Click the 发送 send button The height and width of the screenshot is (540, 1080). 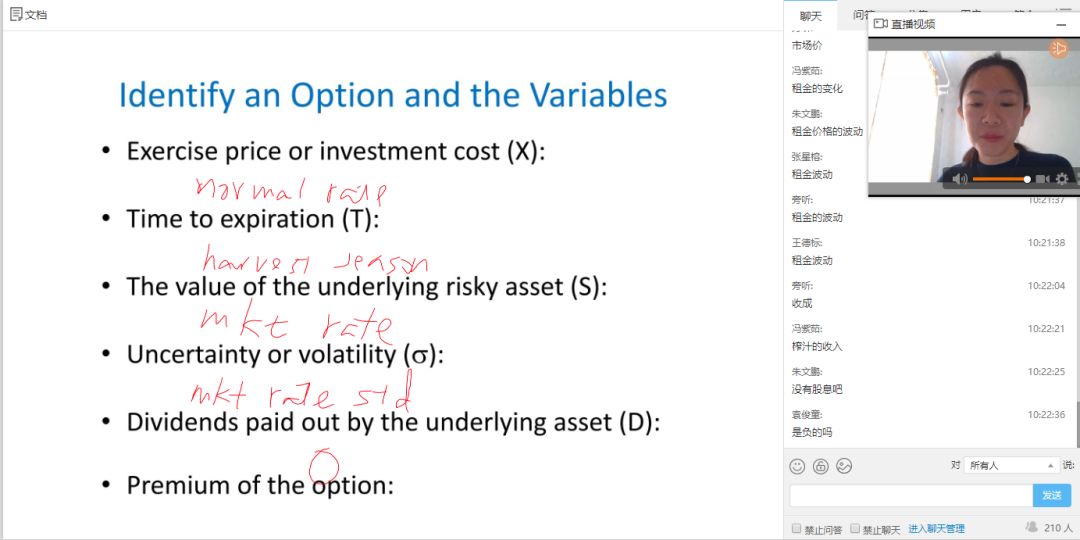point(1051,495)
